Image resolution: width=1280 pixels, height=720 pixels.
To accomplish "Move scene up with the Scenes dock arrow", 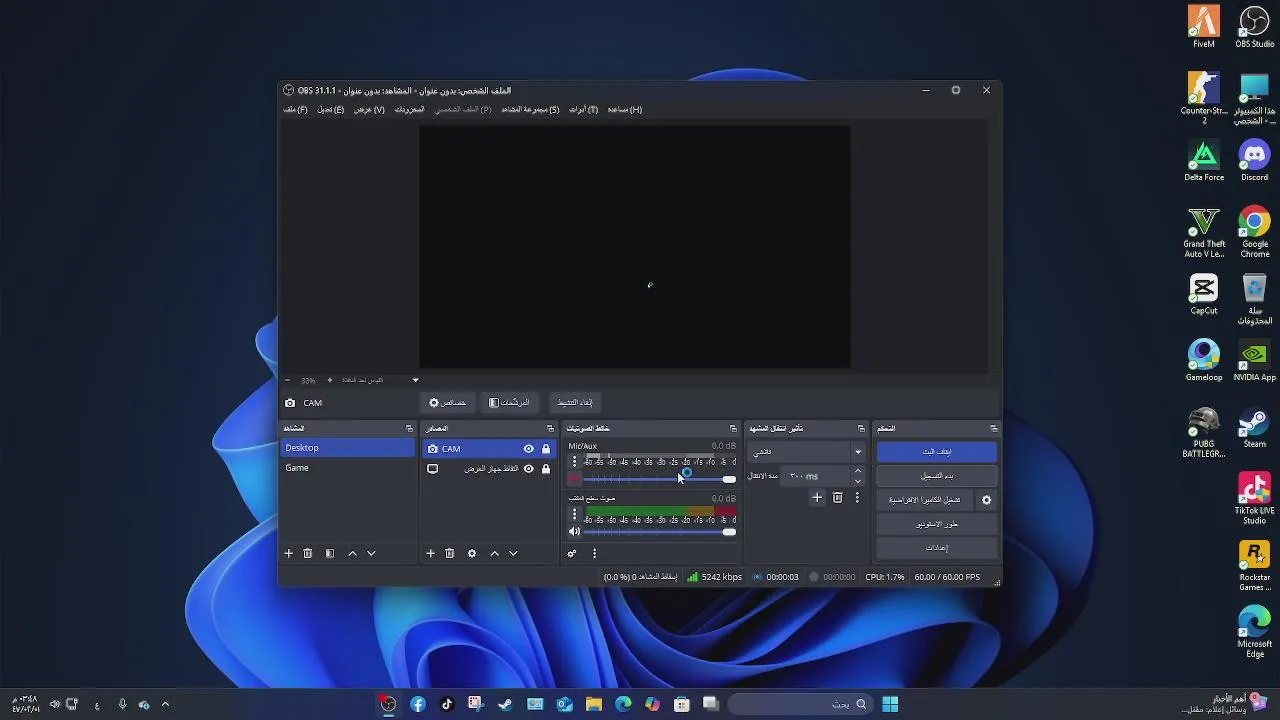I will tap(352, 553).
